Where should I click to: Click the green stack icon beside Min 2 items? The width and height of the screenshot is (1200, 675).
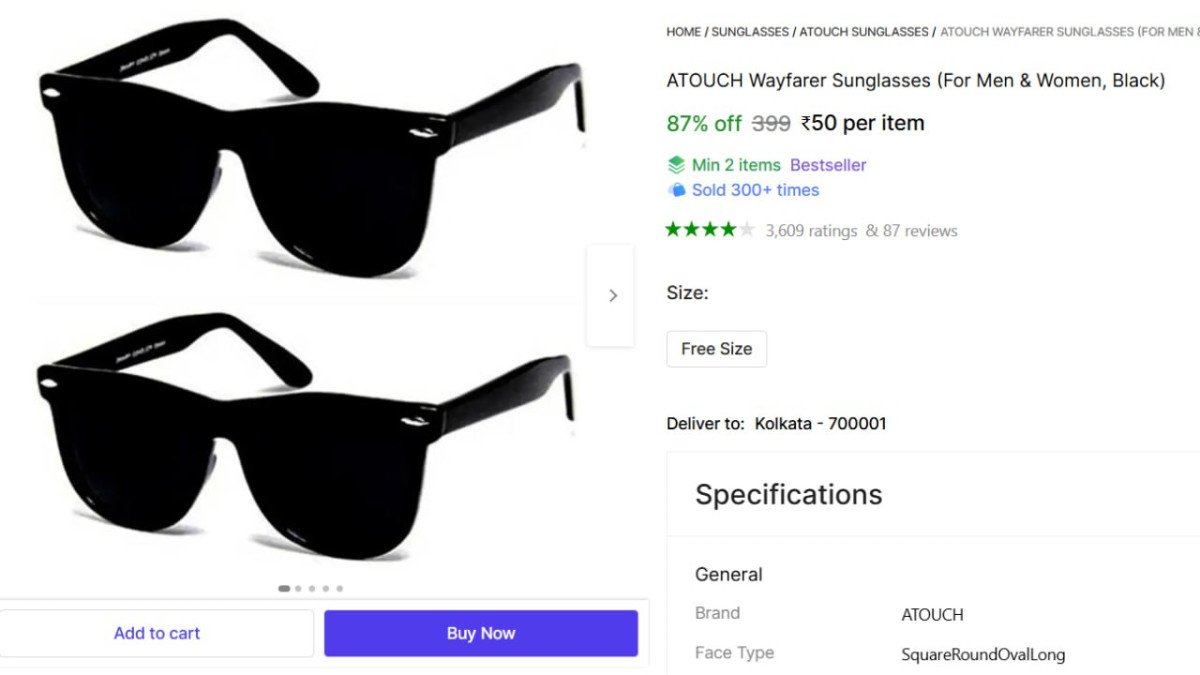click(x=677, y=165)
